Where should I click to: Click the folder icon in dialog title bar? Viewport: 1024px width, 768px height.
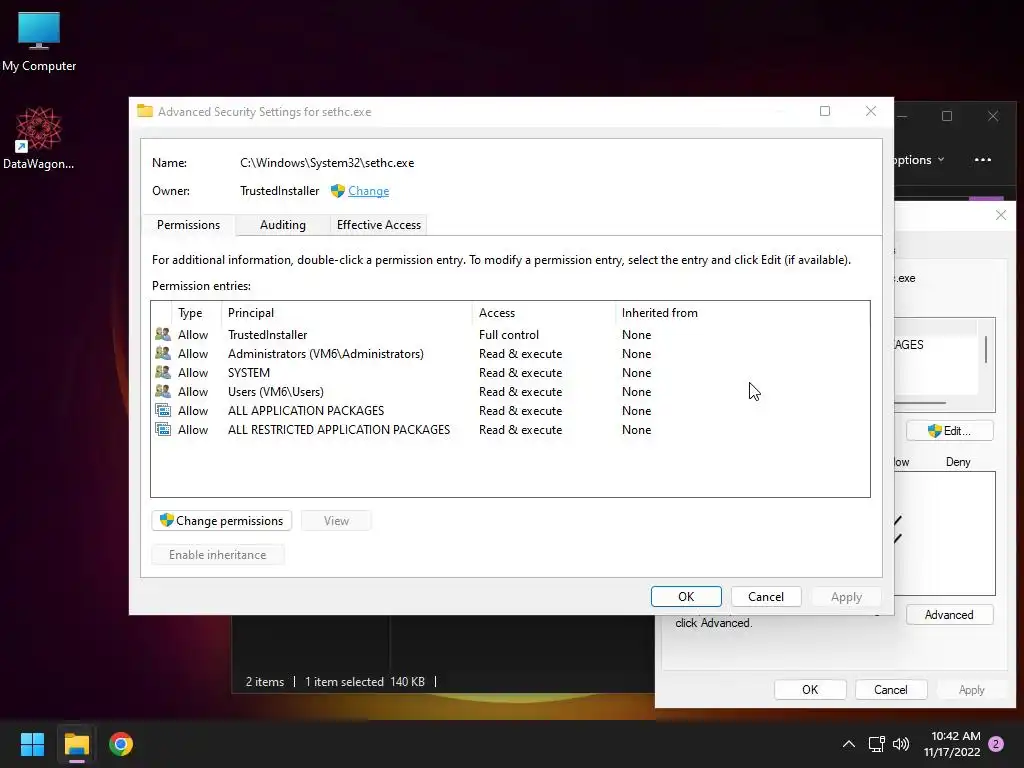click(x=145, y=111)
